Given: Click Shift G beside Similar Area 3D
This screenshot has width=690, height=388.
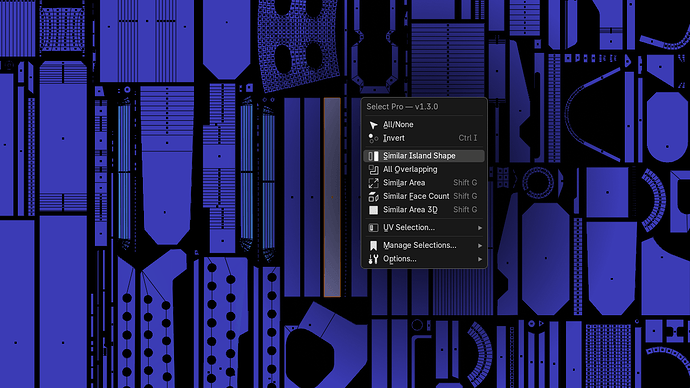Looking at the screenshot, I should (465, 210).
